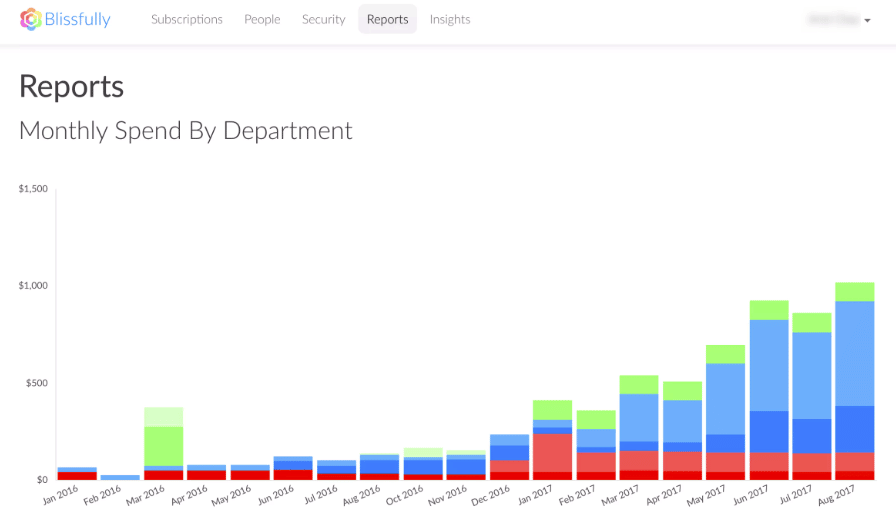Click the Blissfully brand name link
This screenshot has width=896, height=511.
point(77,19)
